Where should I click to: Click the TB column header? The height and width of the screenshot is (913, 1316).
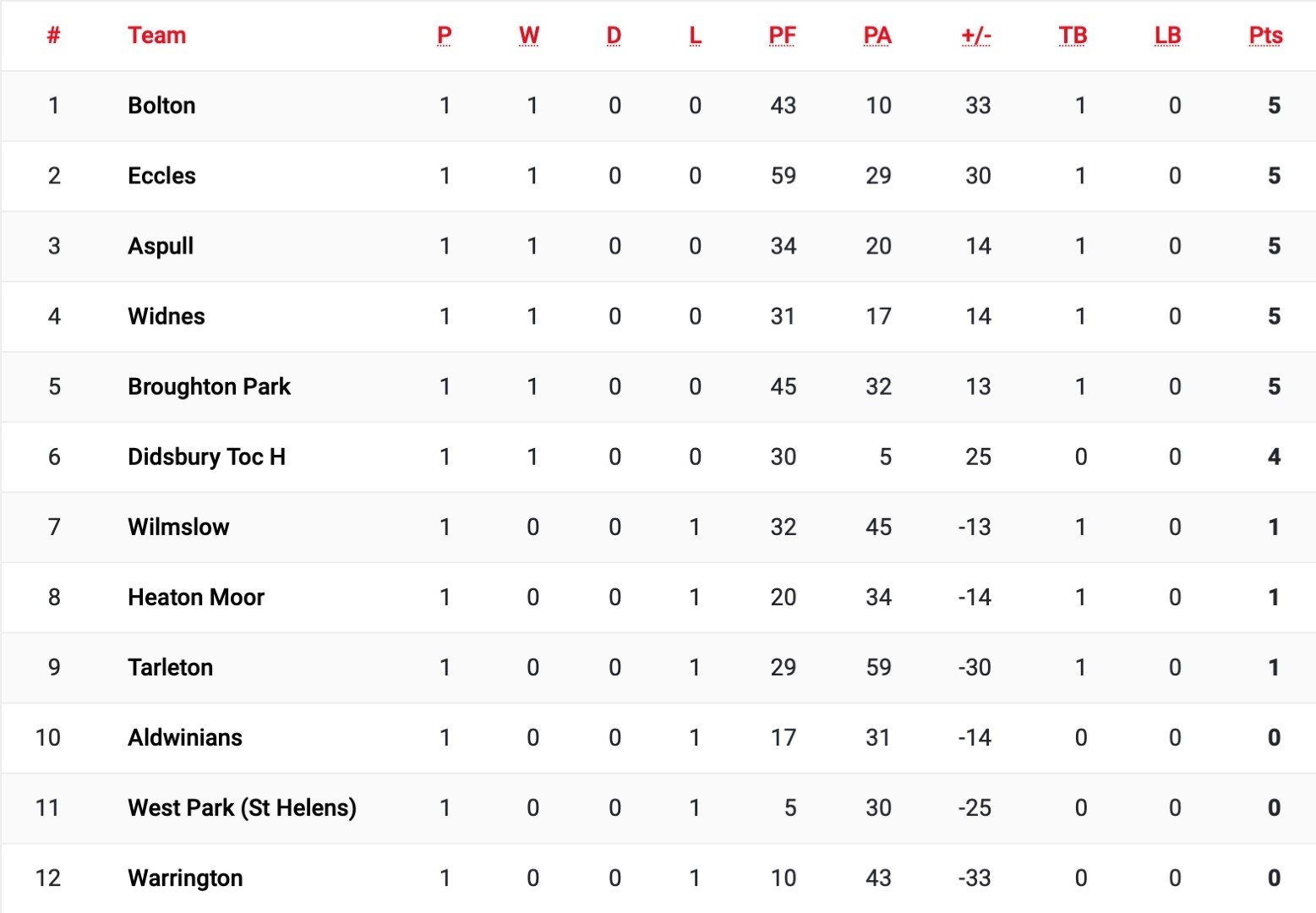tap(1073, 36)
